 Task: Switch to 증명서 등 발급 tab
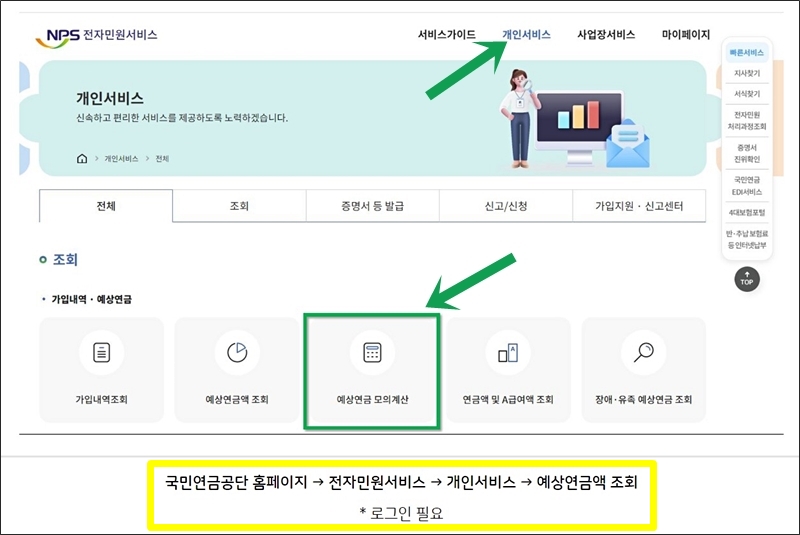[372, 206]
